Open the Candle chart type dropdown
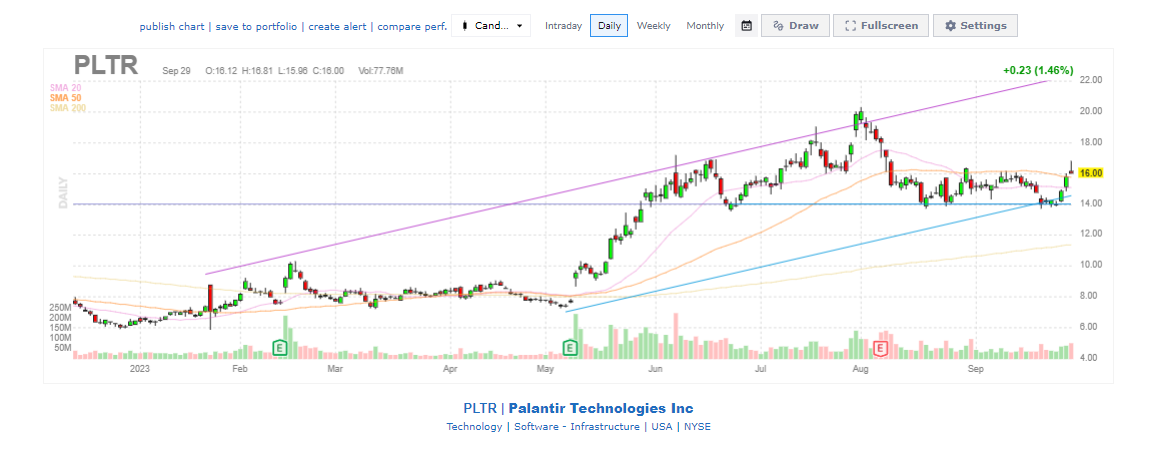Screen dimensions: 1151x453 click(490, 26)
